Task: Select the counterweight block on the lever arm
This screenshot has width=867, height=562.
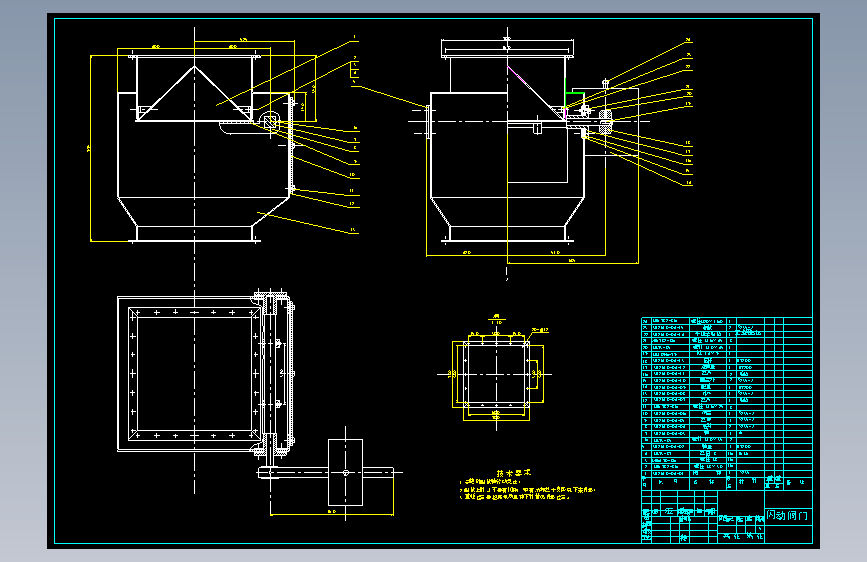Action: [346, 472]
